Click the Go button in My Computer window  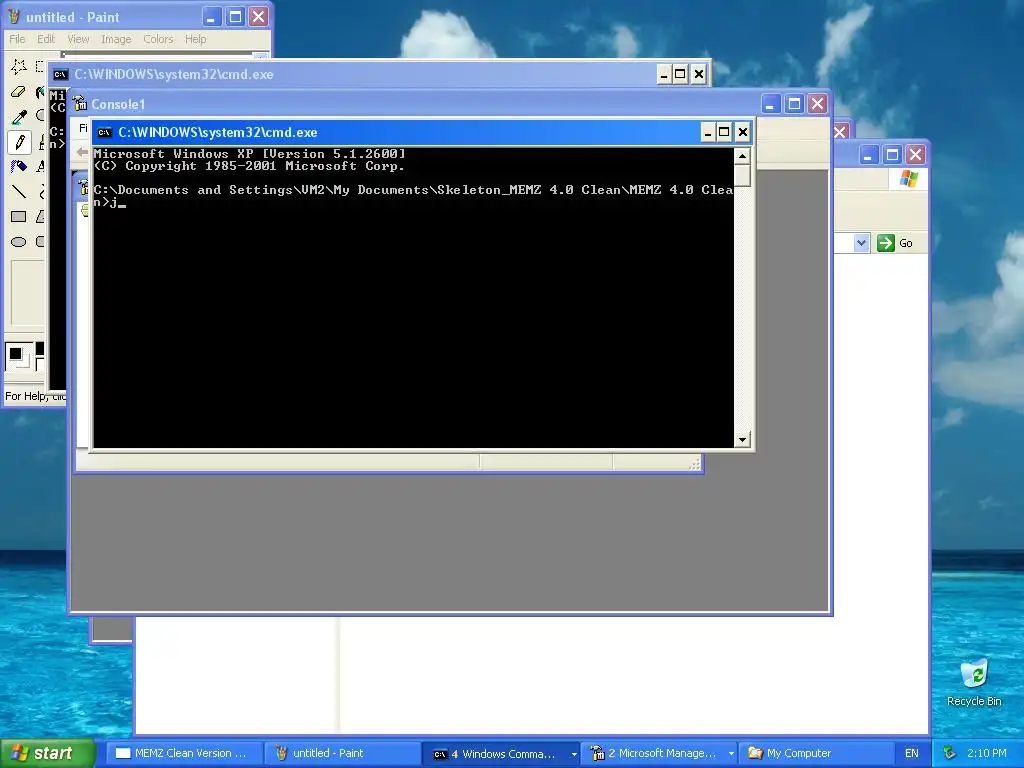(x=895, y=243)
